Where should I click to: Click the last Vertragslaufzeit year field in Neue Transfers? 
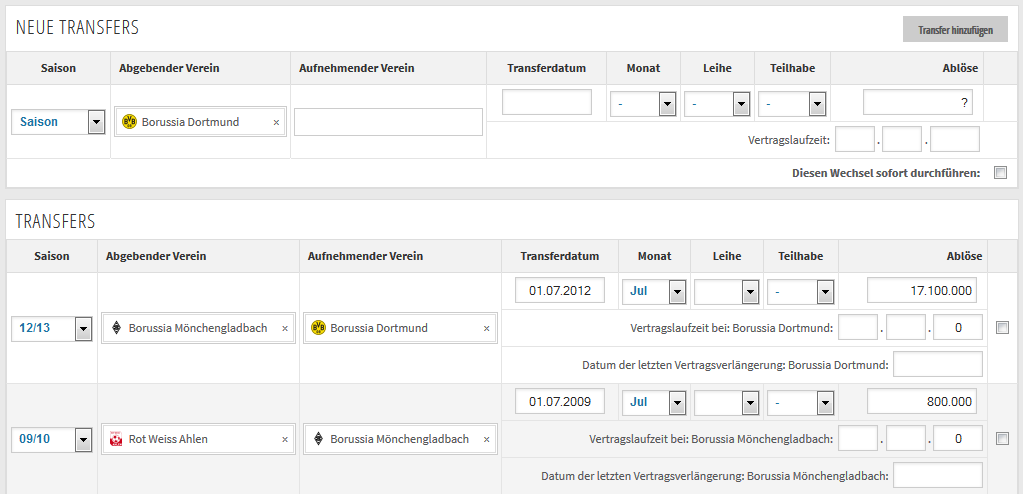(955, 139)
